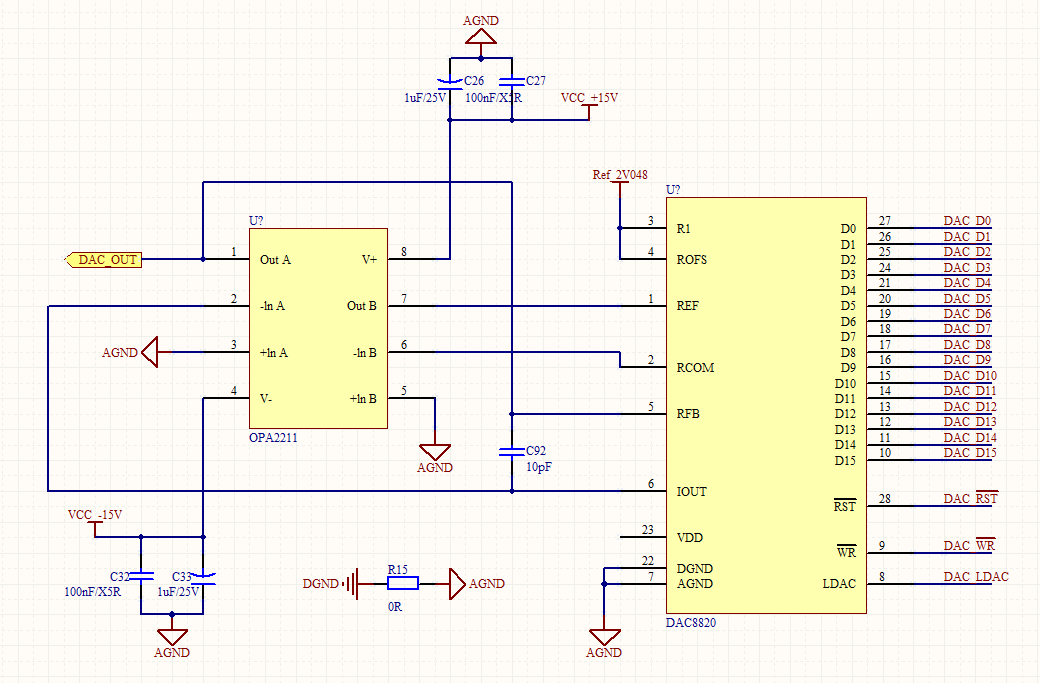Click the DAC8820 part name label

click(x=691, y=623)
